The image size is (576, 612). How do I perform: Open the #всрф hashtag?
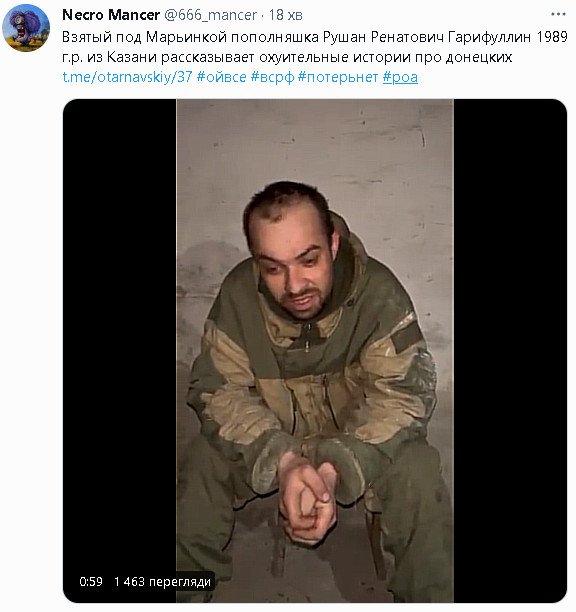[x=272, y=77]
